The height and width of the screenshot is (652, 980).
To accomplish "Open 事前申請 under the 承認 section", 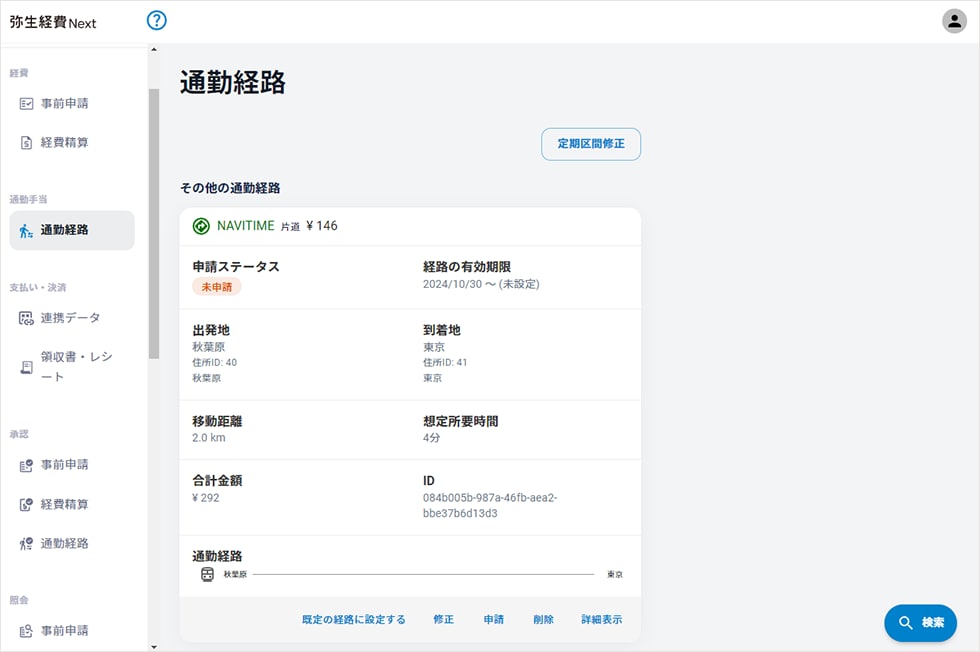I will [64, 465].
